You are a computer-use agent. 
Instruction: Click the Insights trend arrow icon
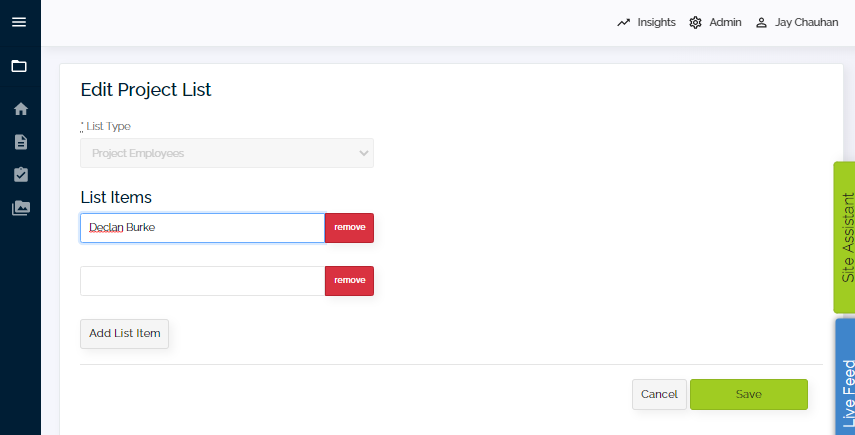pos(623,22)
